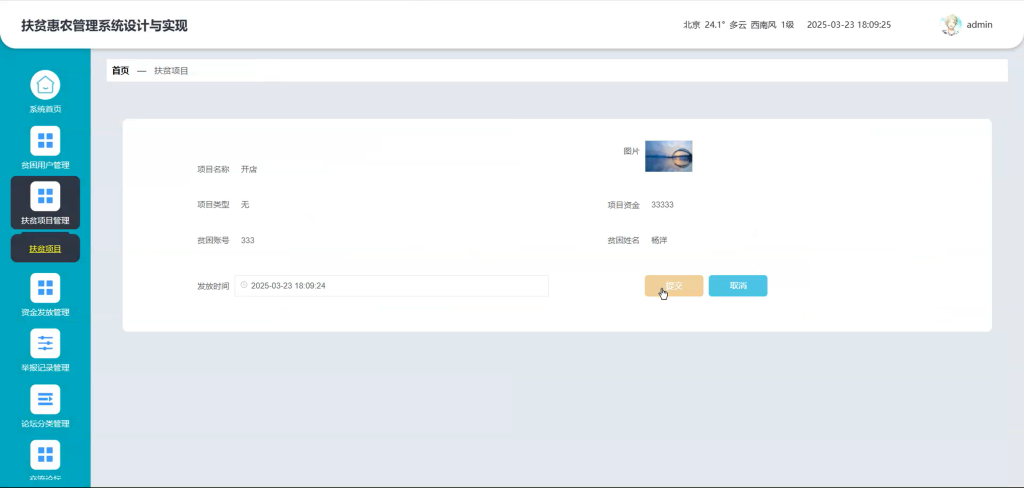Open the 贫困用户管理 grid icon

coord(45,140)
